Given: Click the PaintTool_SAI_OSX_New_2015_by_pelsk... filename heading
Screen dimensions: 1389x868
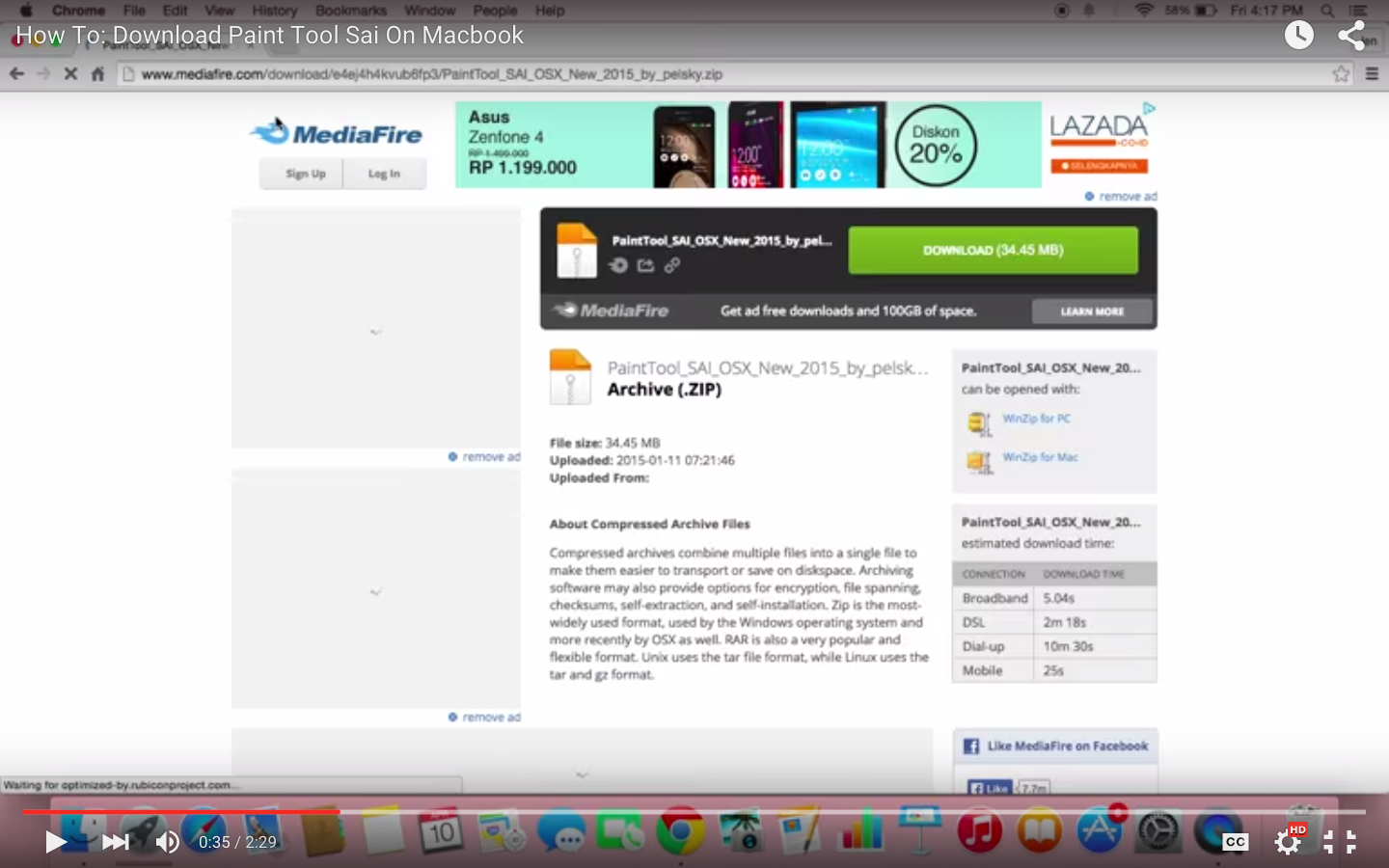Looking at the screenshot, I should coord(768,367).
